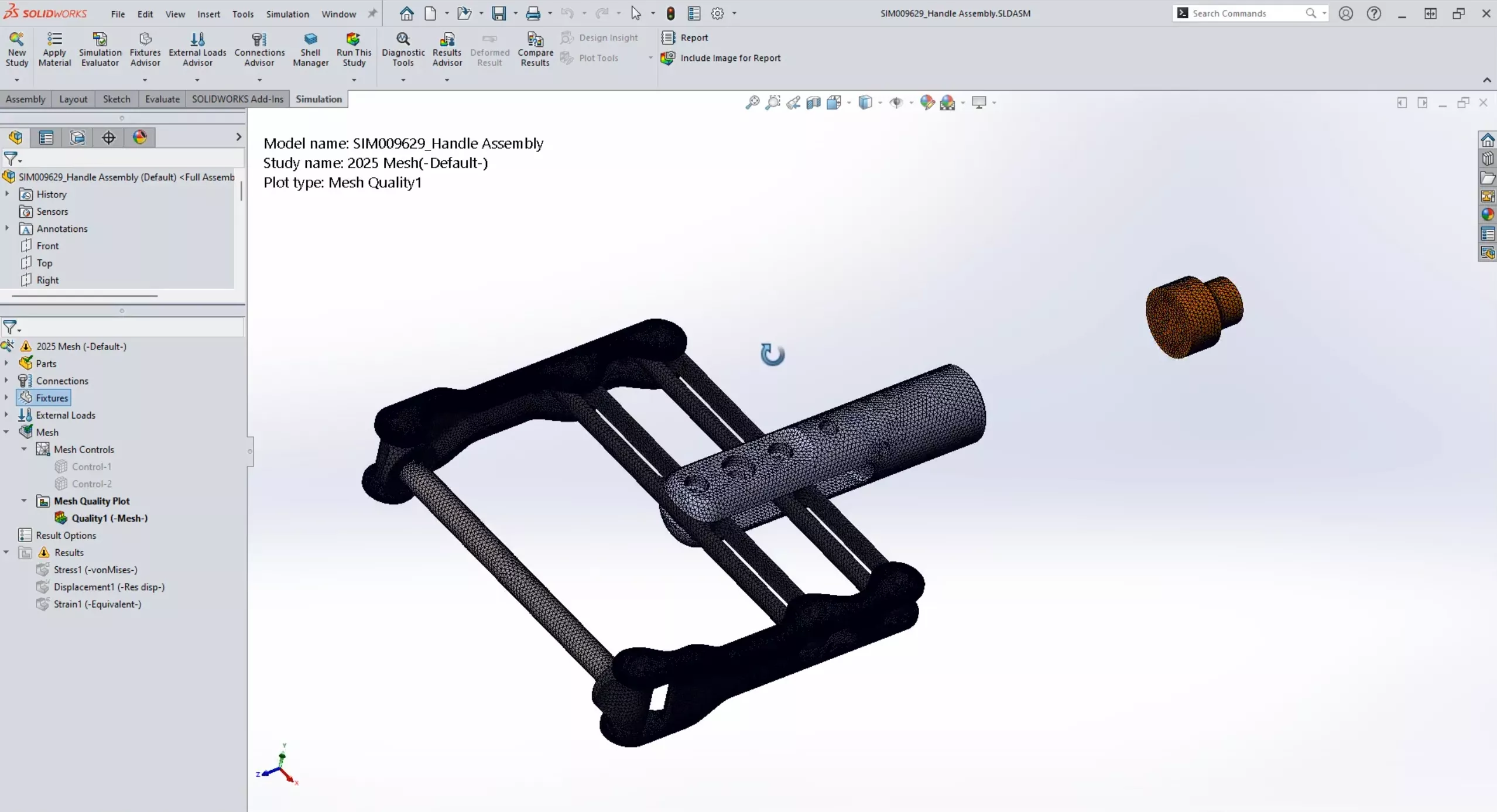This screenshot has height=812, width=1497.
Task: Expand the Parts node
Action: (x=6, y=364)
